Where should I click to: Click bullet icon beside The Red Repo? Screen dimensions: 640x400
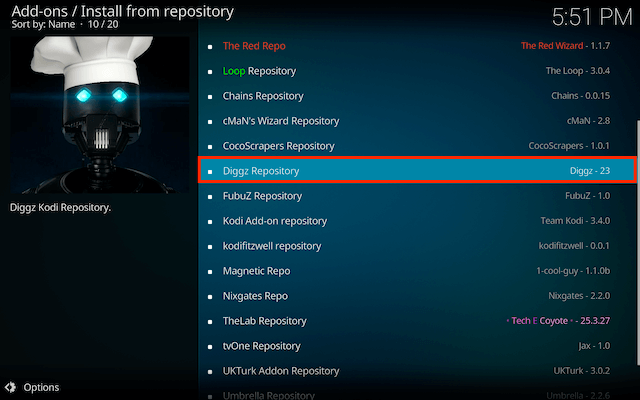point(210,47)
